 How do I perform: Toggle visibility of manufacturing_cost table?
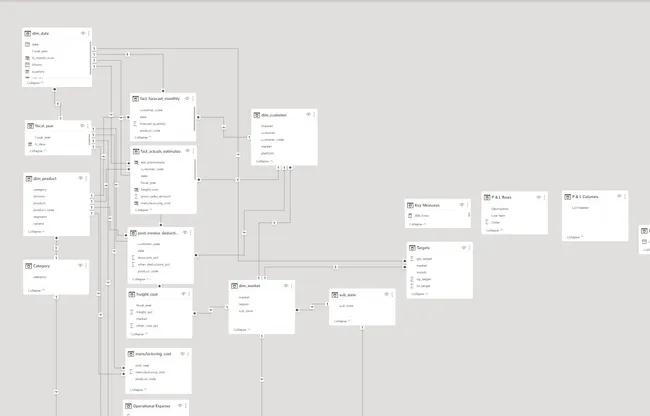click(x=182, y=354)
